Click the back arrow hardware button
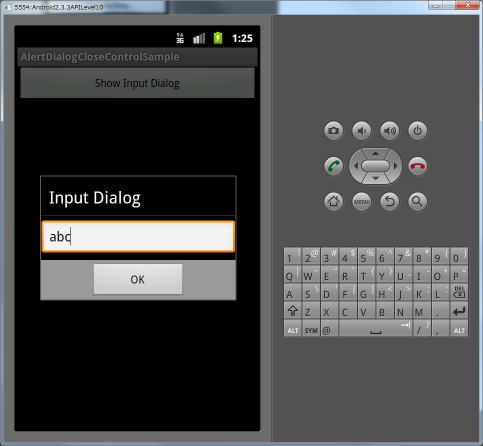 click(x=390, y=201)
